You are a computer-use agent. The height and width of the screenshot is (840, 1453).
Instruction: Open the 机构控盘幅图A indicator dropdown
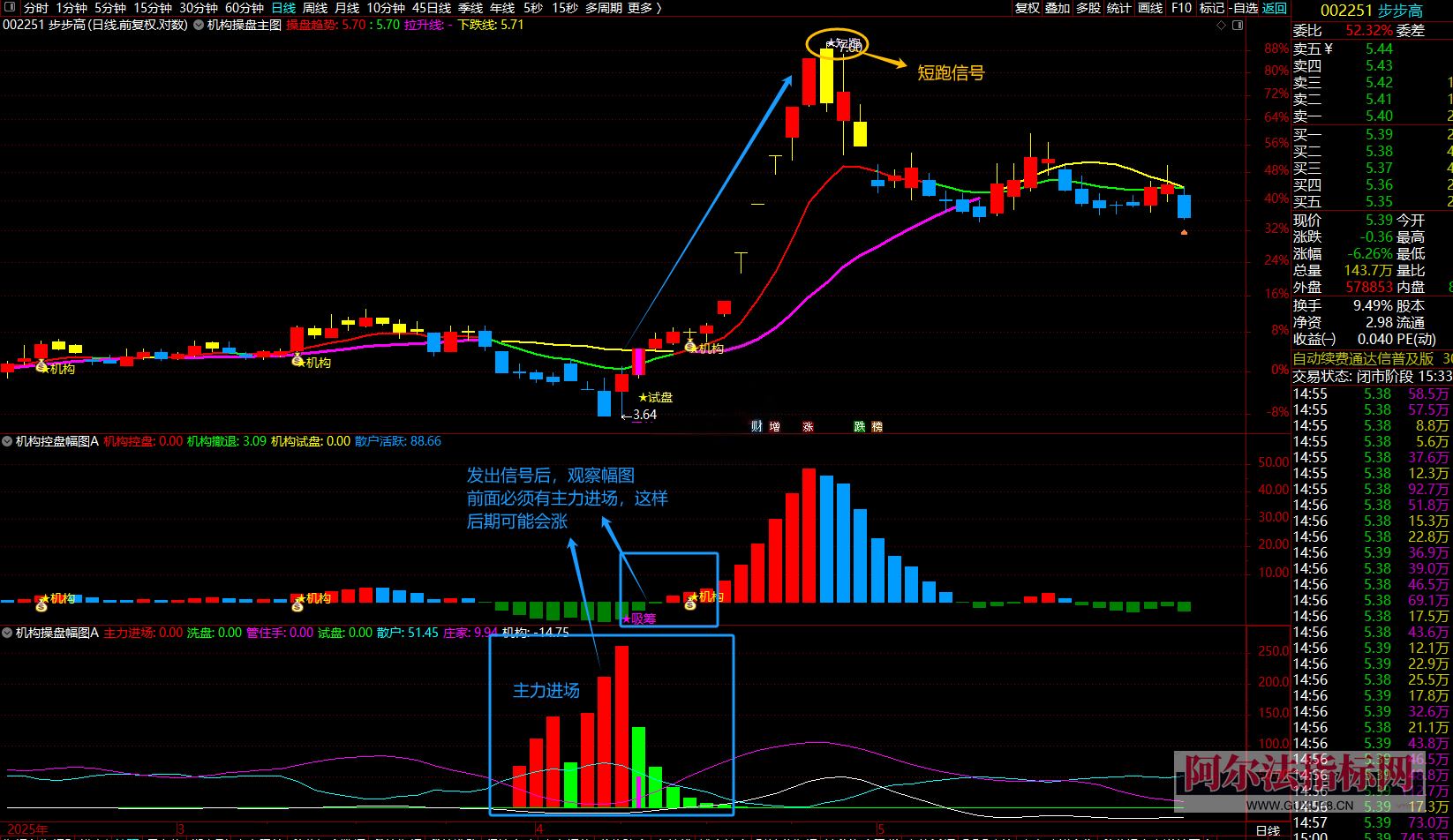coord(7,441)
